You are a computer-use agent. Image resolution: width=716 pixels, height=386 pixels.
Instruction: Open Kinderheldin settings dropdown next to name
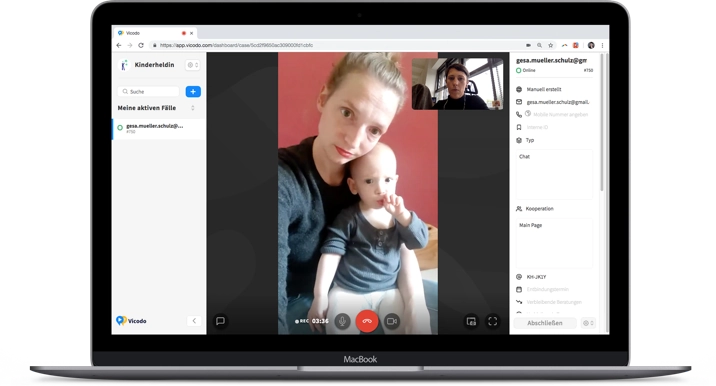[193, 65]
